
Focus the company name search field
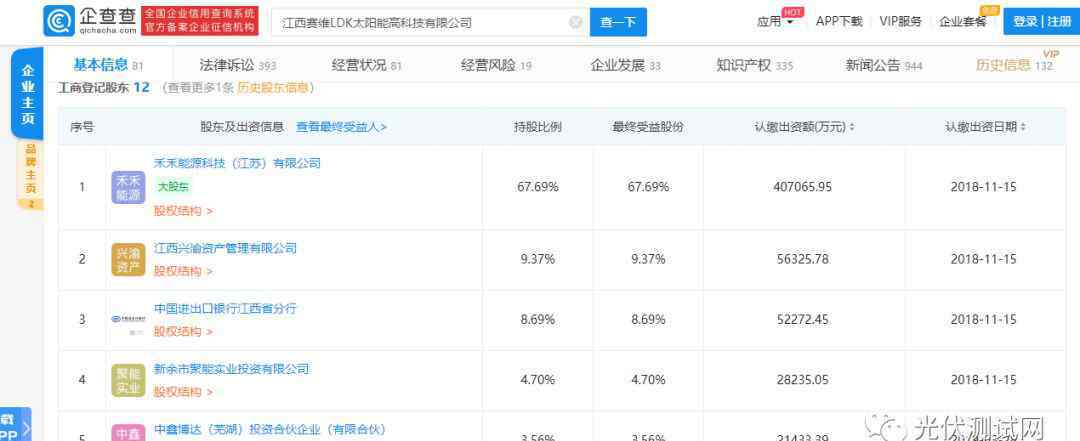click(430, 23)
